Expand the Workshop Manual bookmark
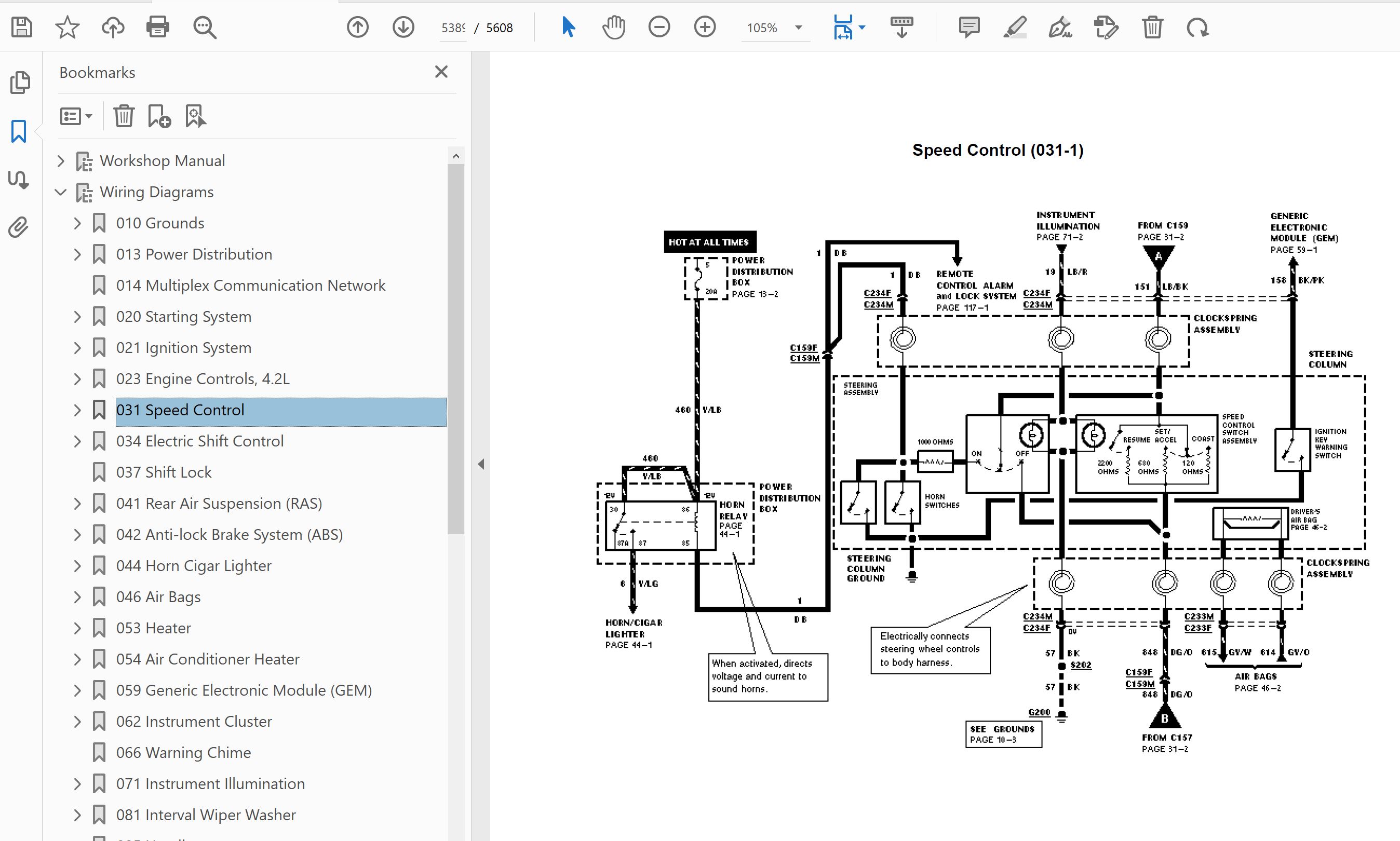1400x841 pixels. (61, 161)
